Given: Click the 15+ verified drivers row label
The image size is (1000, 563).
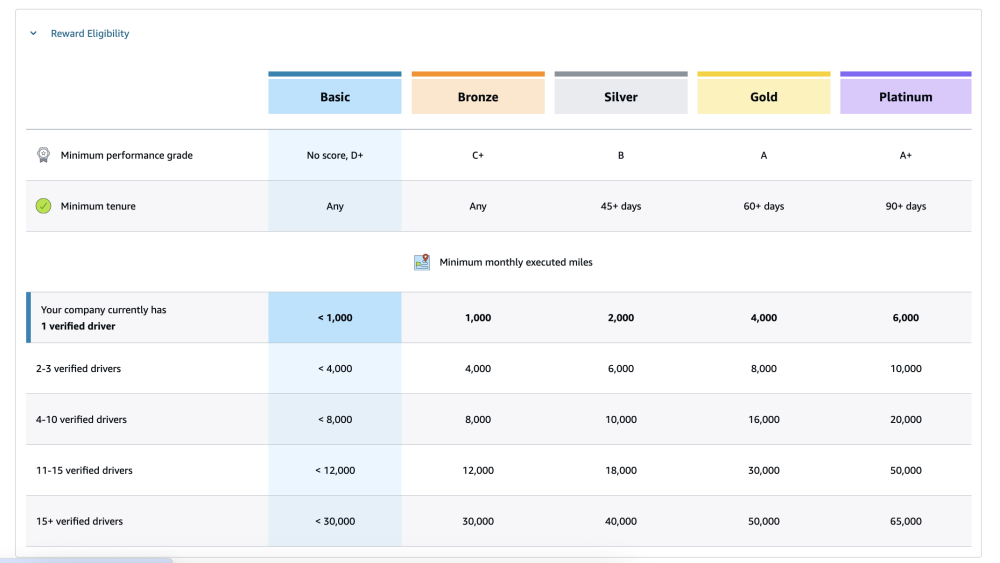Looking at the screenshot, I should click(79, 521).
